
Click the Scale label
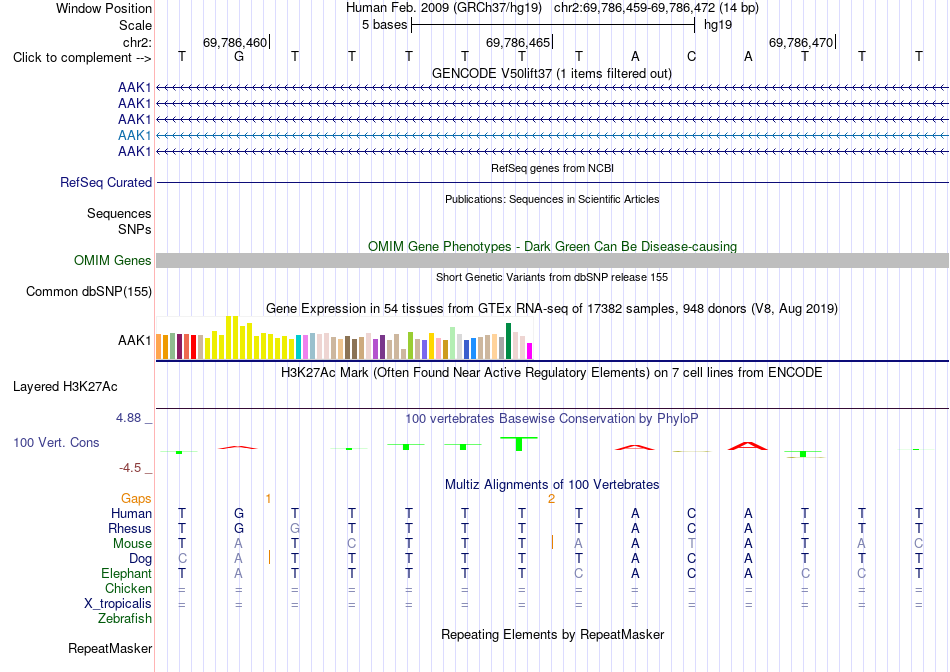[135, 25]
